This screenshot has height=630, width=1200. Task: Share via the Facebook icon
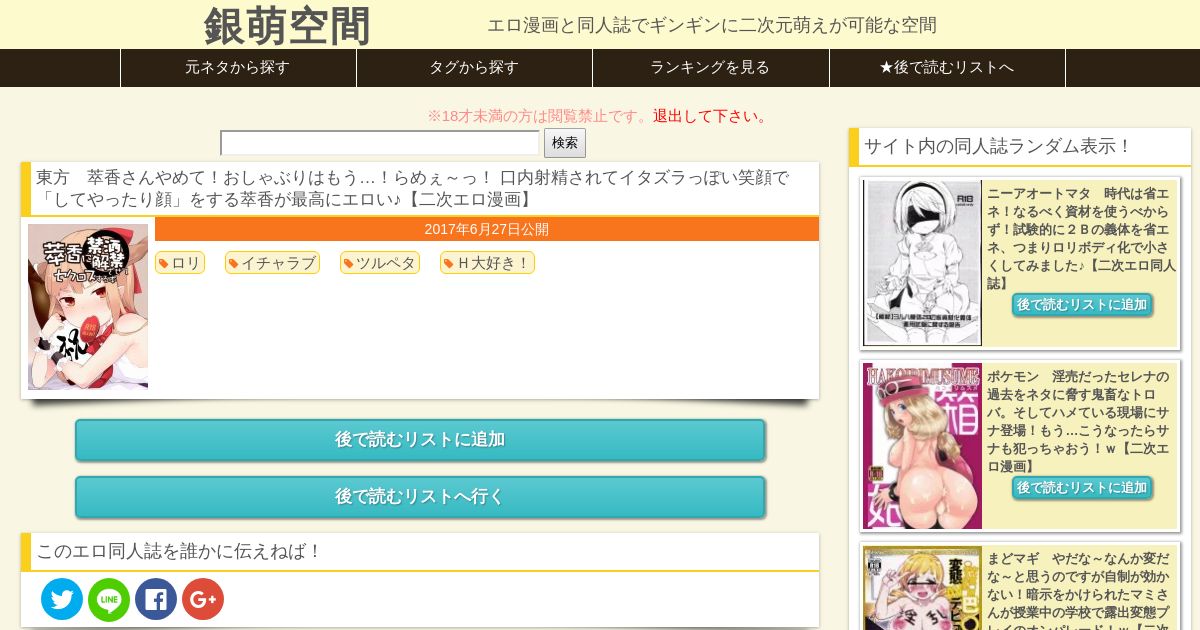[x=156, y=599]
